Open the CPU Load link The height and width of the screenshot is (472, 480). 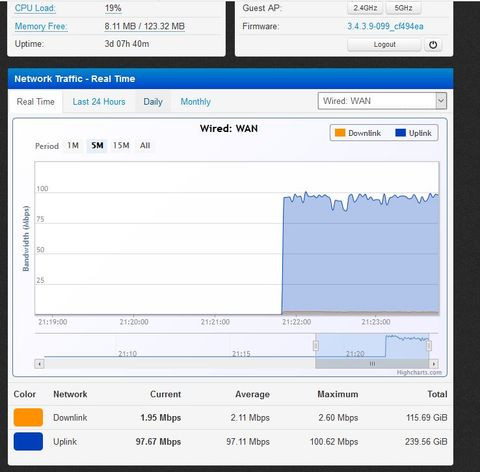click(x=35, y=8)
